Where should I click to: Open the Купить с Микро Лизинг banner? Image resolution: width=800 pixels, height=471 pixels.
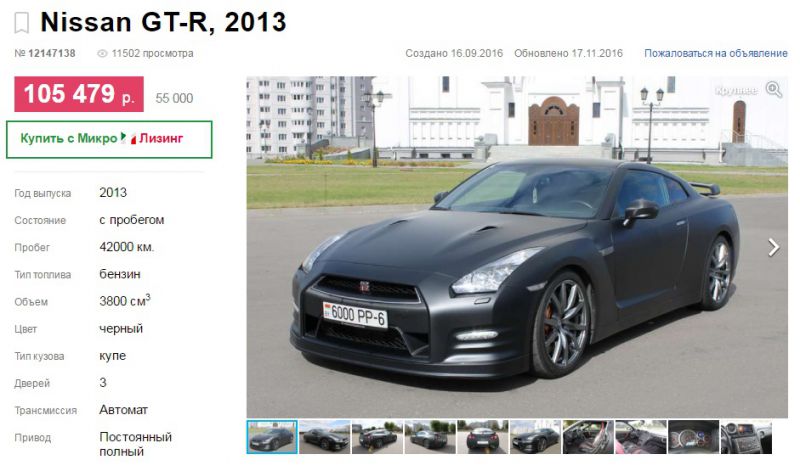pos(109,139)
